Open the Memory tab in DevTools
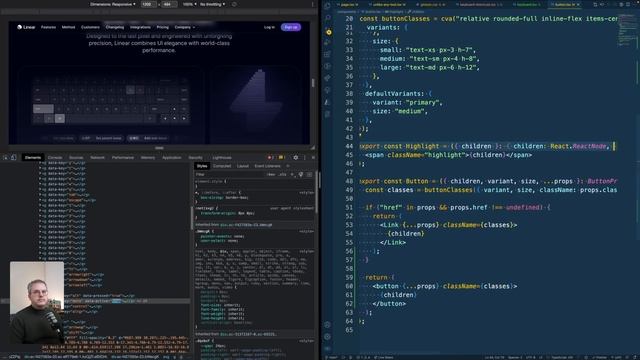This screenshot has height=360, width=640. click(148, 158)
